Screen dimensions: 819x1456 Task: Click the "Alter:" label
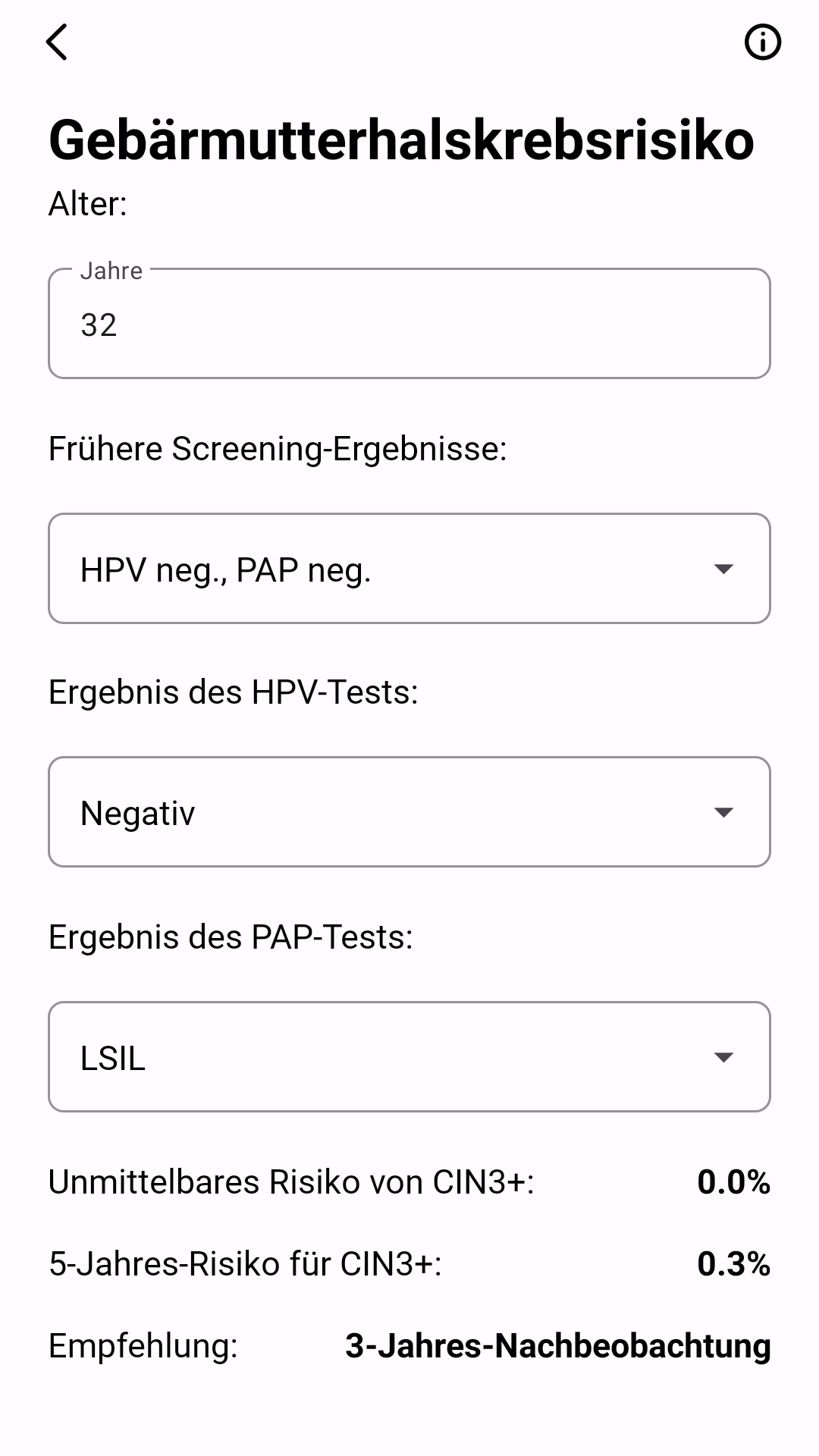[x=88, y=204]
